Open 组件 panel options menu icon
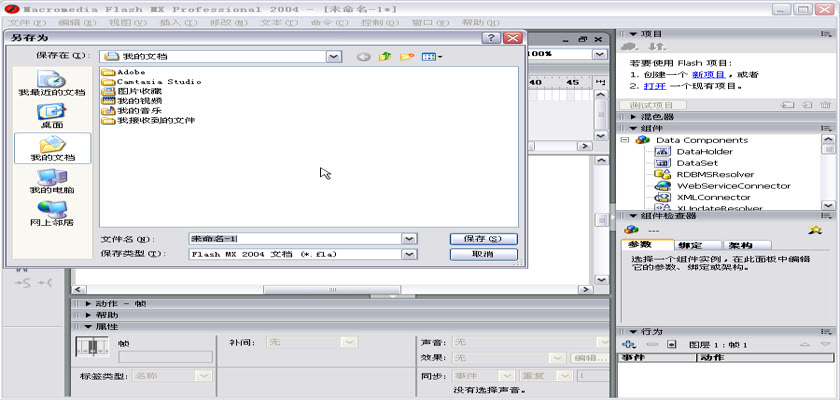The width and height of the screenshot is (840, 400). [826, 129]
